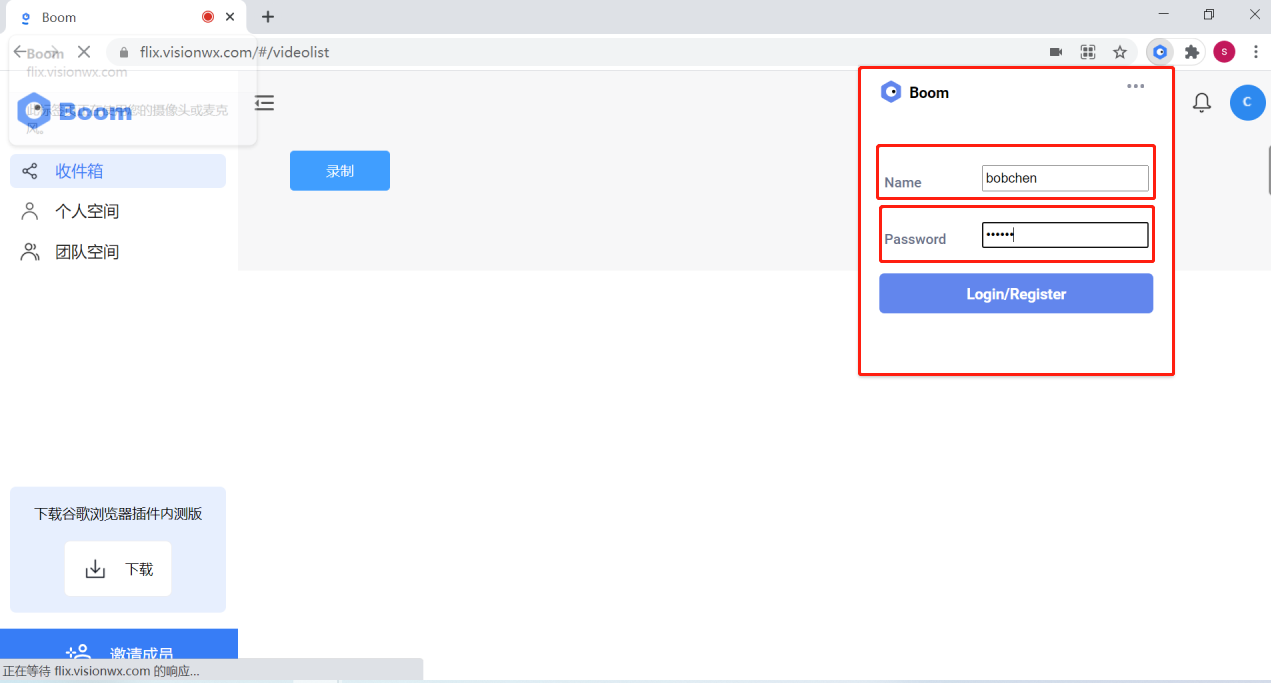Screen dimensions: 1271x683
Task: Click the user avatar C
Action: click(1247, 102)
